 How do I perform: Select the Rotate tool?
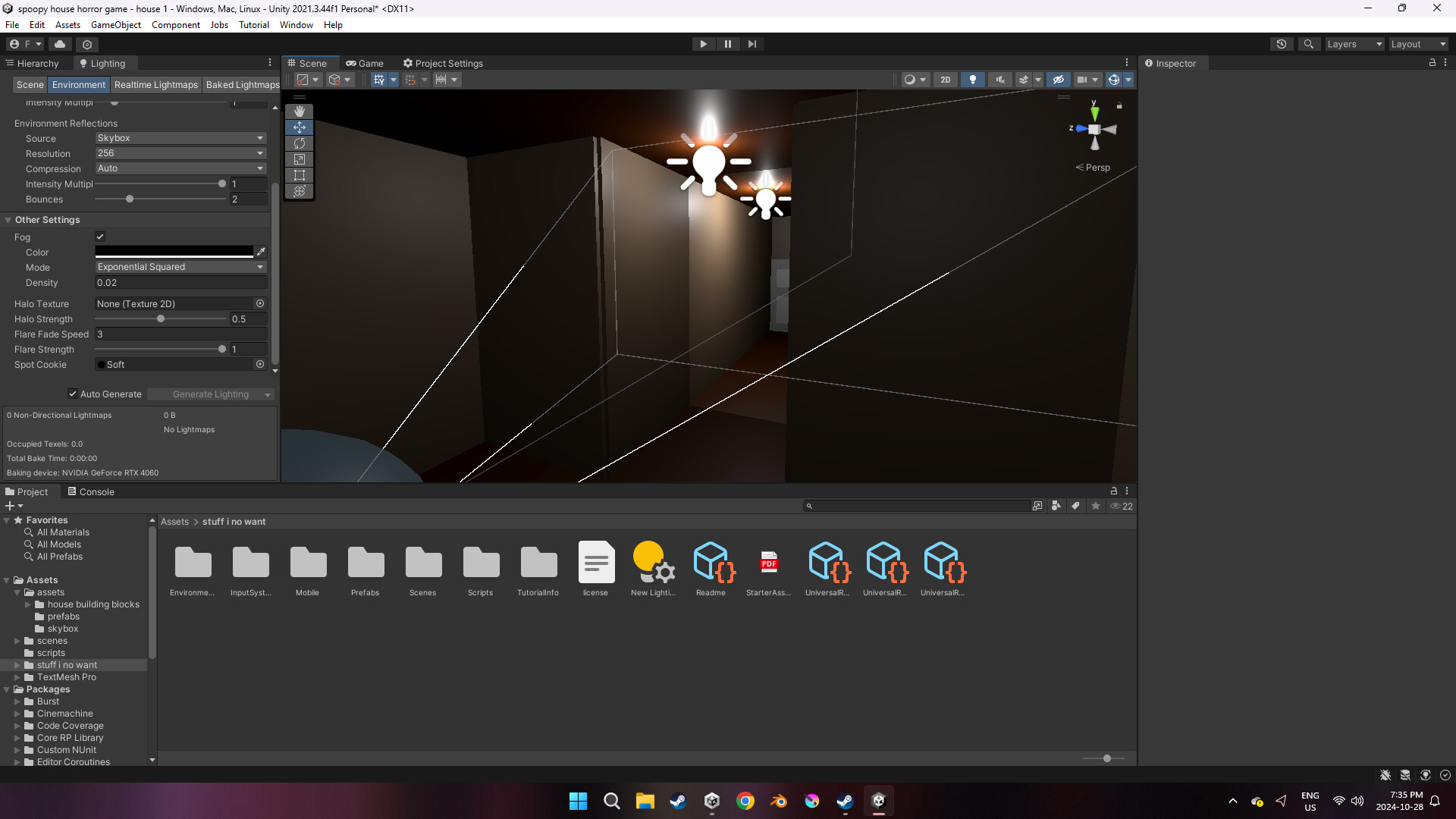[x=299, y=143]
